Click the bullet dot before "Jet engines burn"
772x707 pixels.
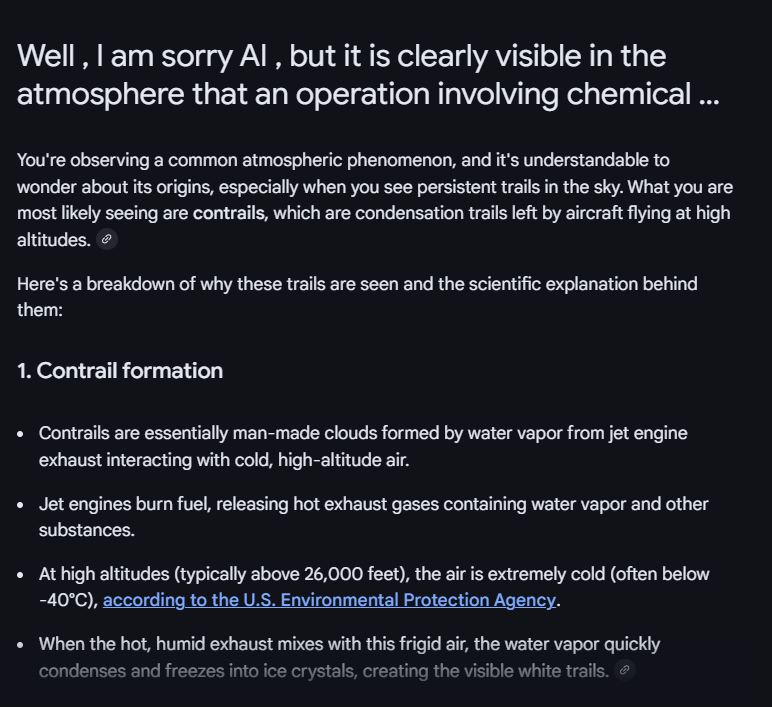click(x=20, y=505)
